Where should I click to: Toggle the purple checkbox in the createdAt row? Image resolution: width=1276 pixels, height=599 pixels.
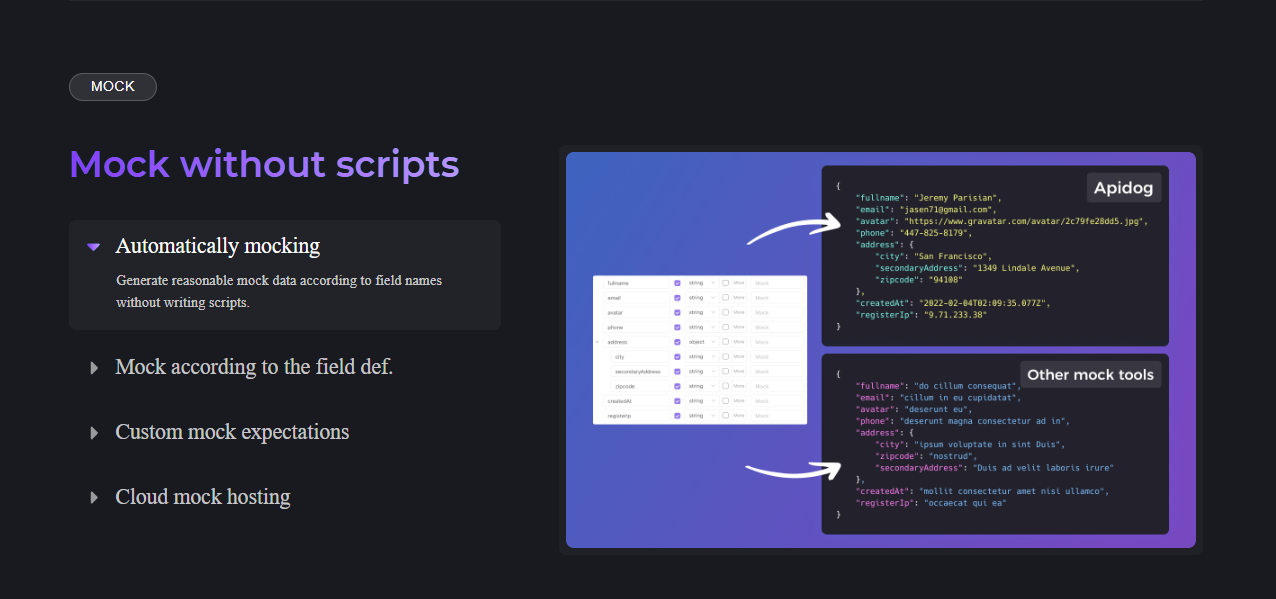pos(677,401)
